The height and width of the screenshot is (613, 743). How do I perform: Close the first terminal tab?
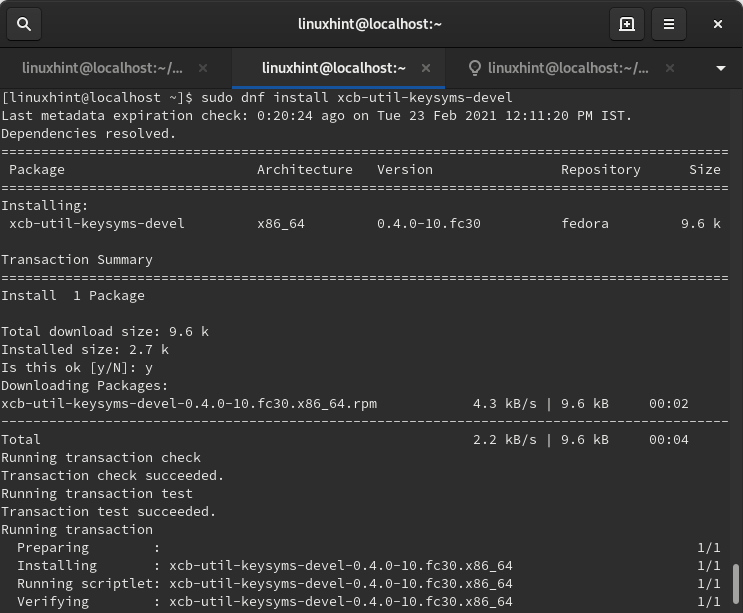click(203, 68)
